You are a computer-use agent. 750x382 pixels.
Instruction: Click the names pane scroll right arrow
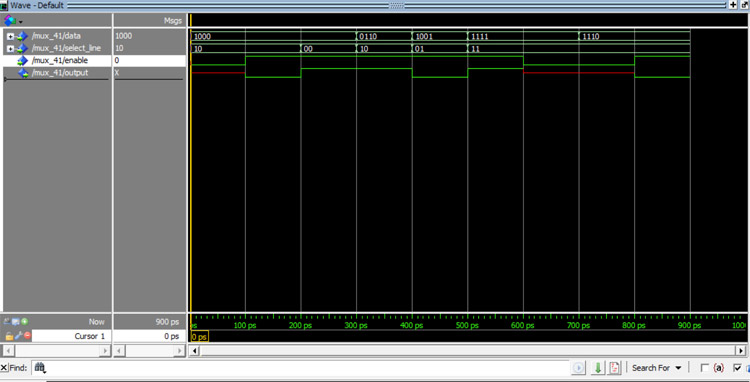105,351
